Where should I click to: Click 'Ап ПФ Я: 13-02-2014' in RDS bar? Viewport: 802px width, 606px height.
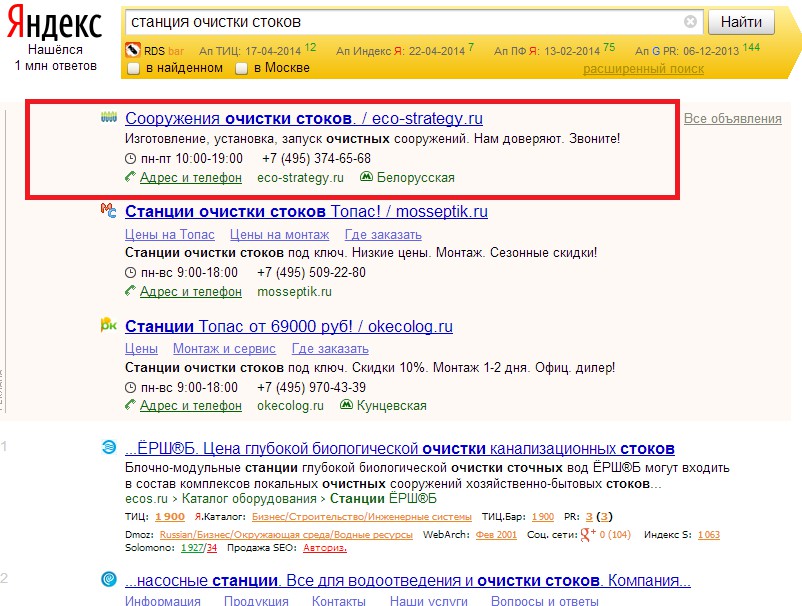pyautogui.click(x=547, y=51)
